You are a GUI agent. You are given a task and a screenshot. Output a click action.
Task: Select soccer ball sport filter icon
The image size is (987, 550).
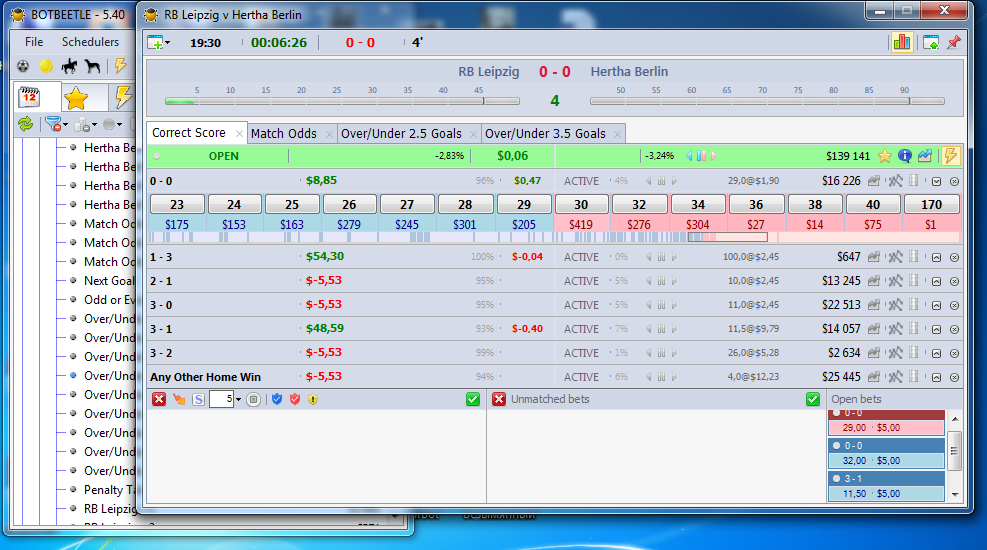pyautogui.click(x=23, y=66)
